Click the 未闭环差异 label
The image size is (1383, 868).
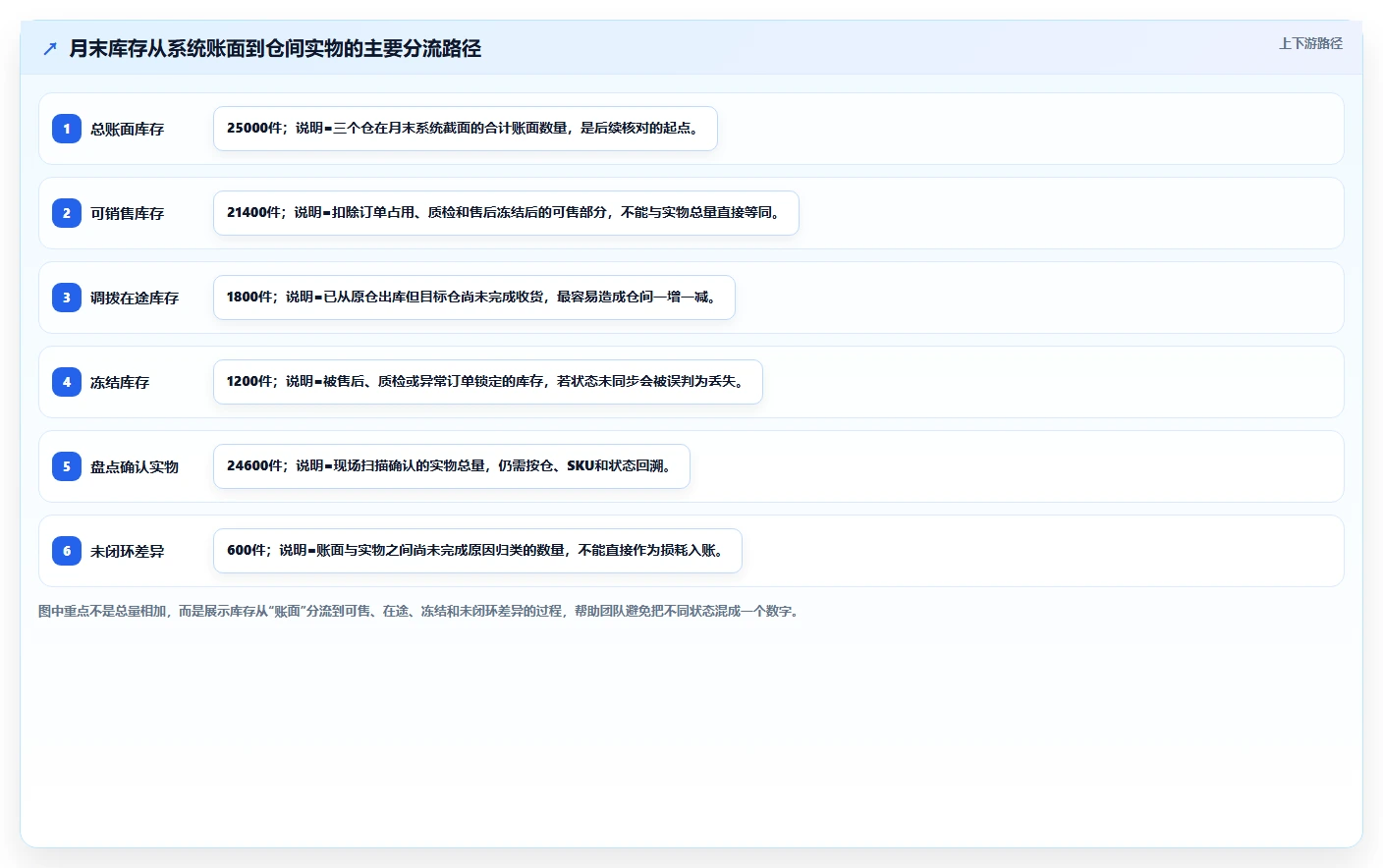point(127,551)
